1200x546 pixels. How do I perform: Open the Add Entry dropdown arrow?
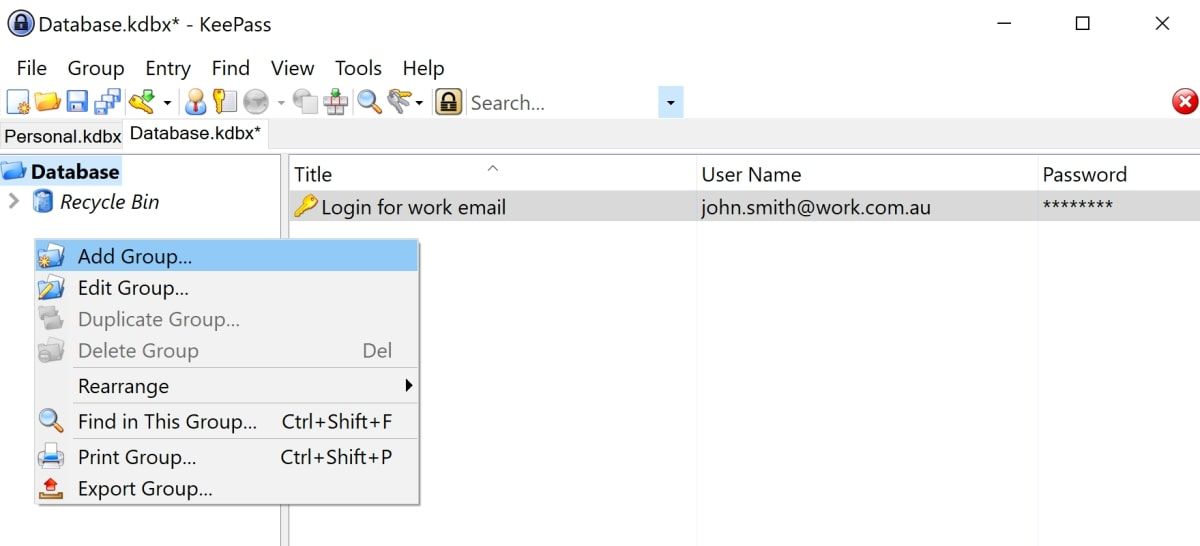[x=167, y=103]
